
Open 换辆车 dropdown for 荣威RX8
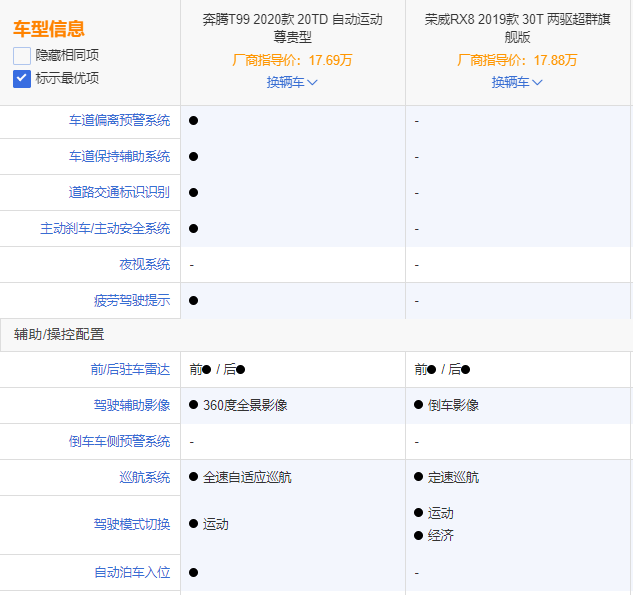[x=517, y=82]
